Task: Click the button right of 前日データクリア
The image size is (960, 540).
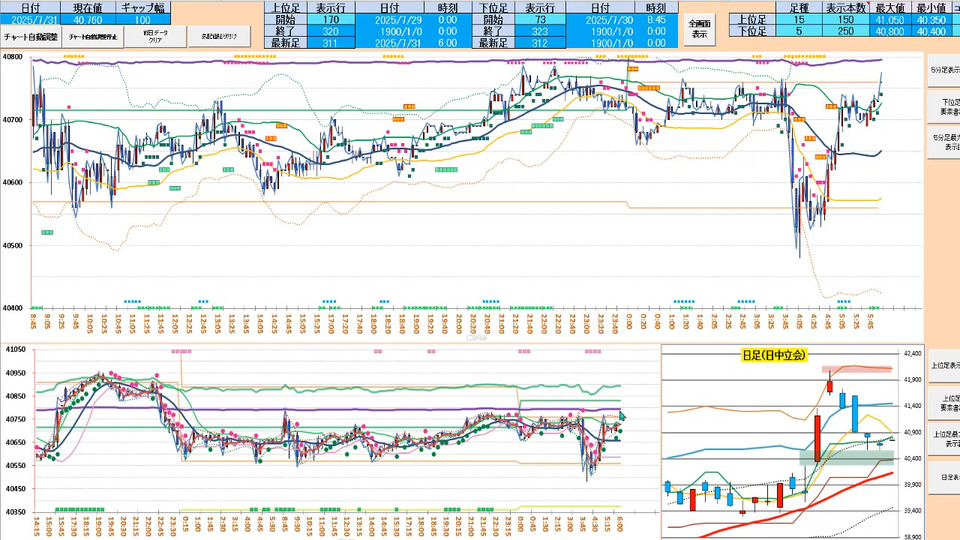Action: pyautogui.click(x=219, y=37)
